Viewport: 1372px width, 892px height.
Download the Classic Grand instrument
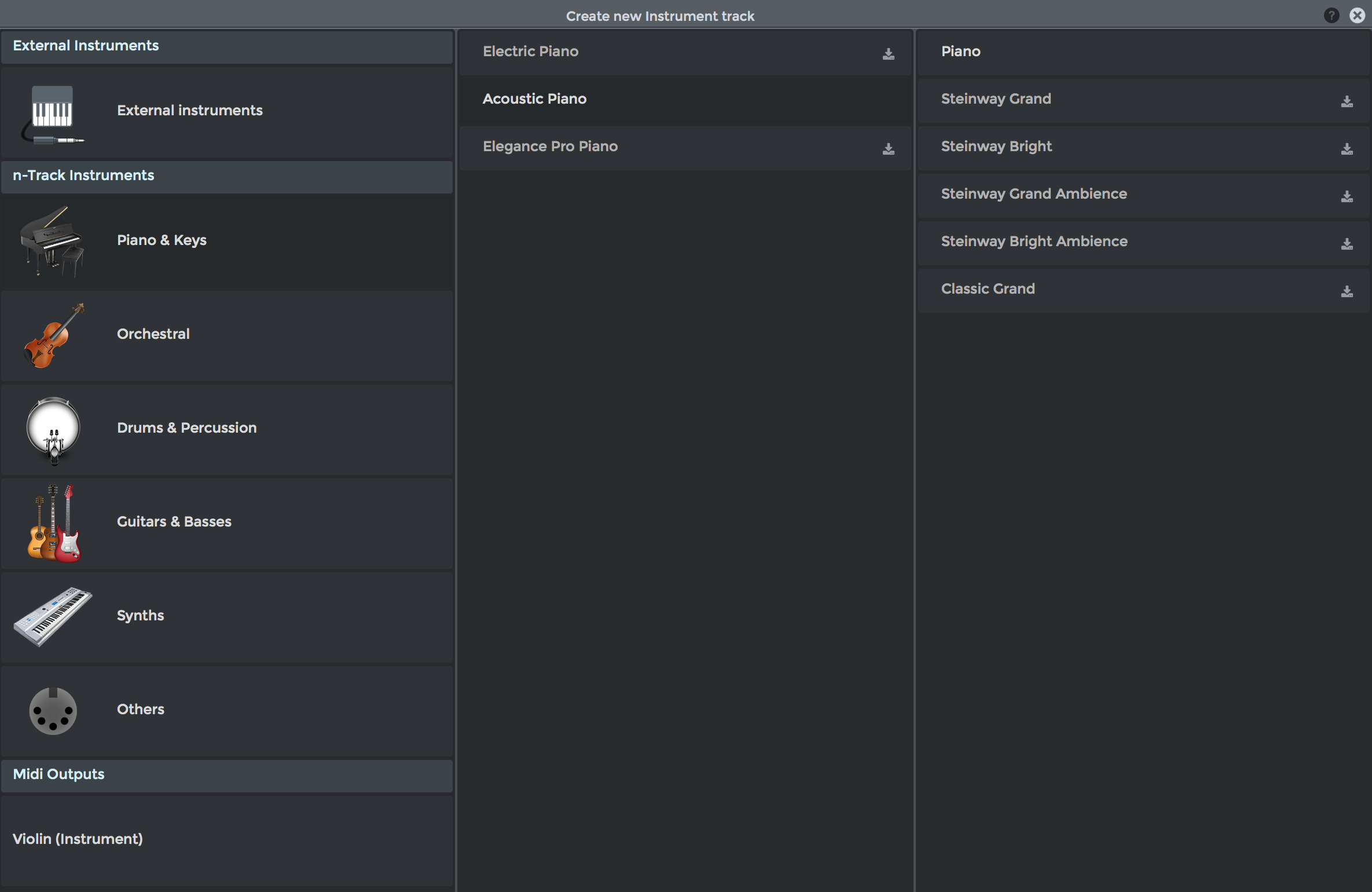point(1347,291)
